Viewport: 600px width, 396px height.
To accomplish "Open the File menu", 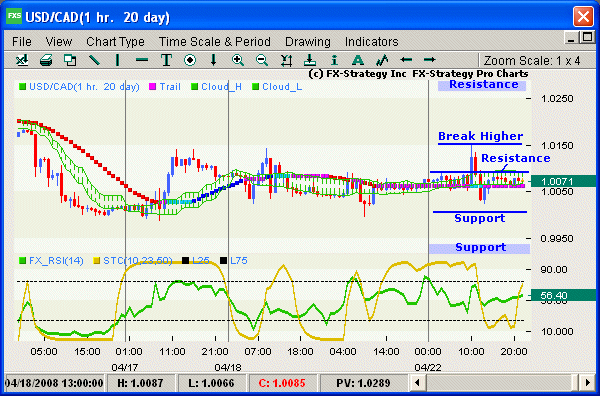I will coord(22,41).
